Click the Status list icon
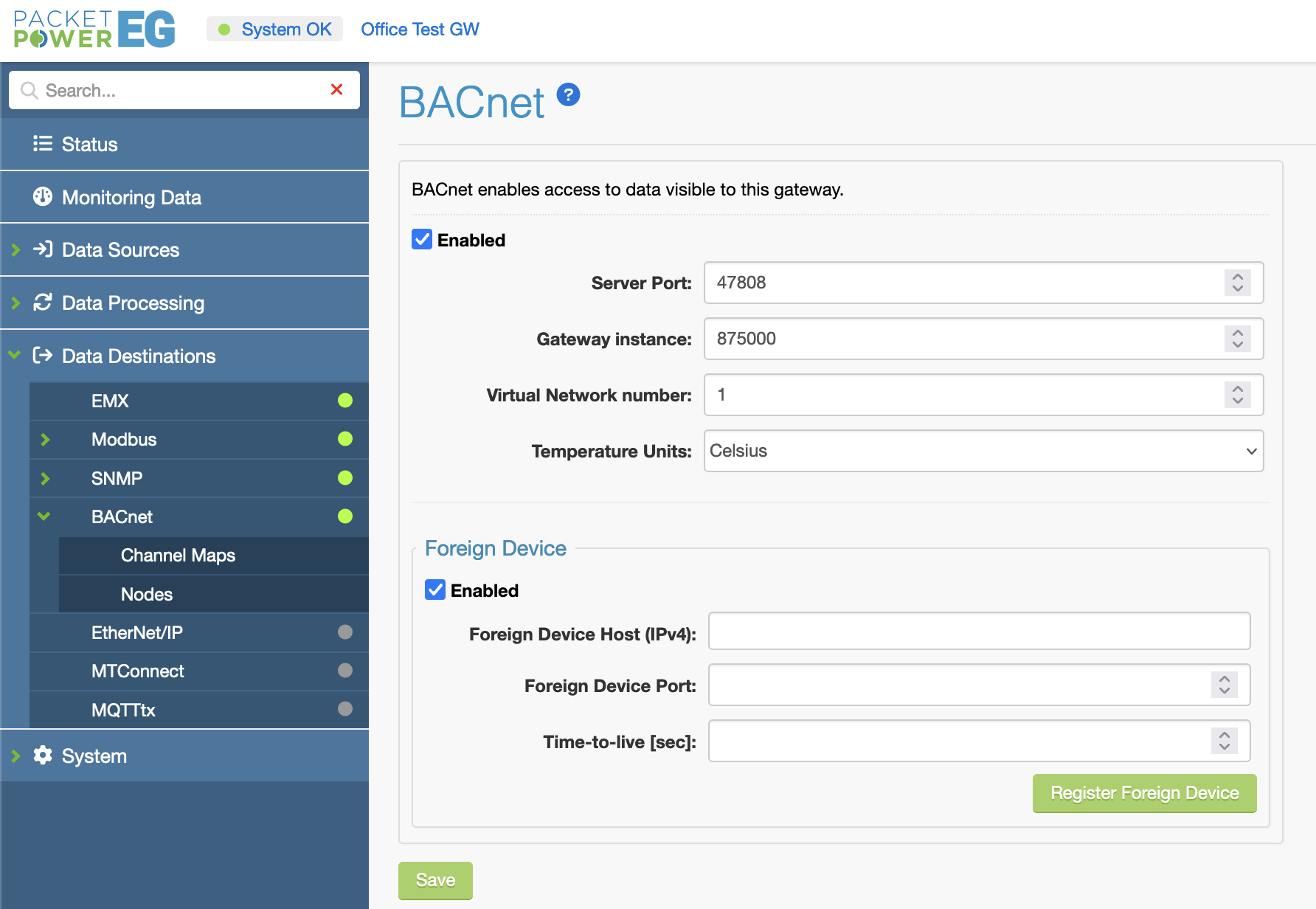Viewport: 1316px width, 909px height. tap(43, 144)
